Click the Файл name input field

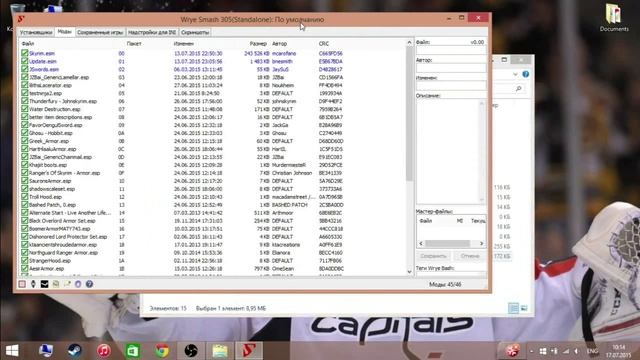point(451,50)
